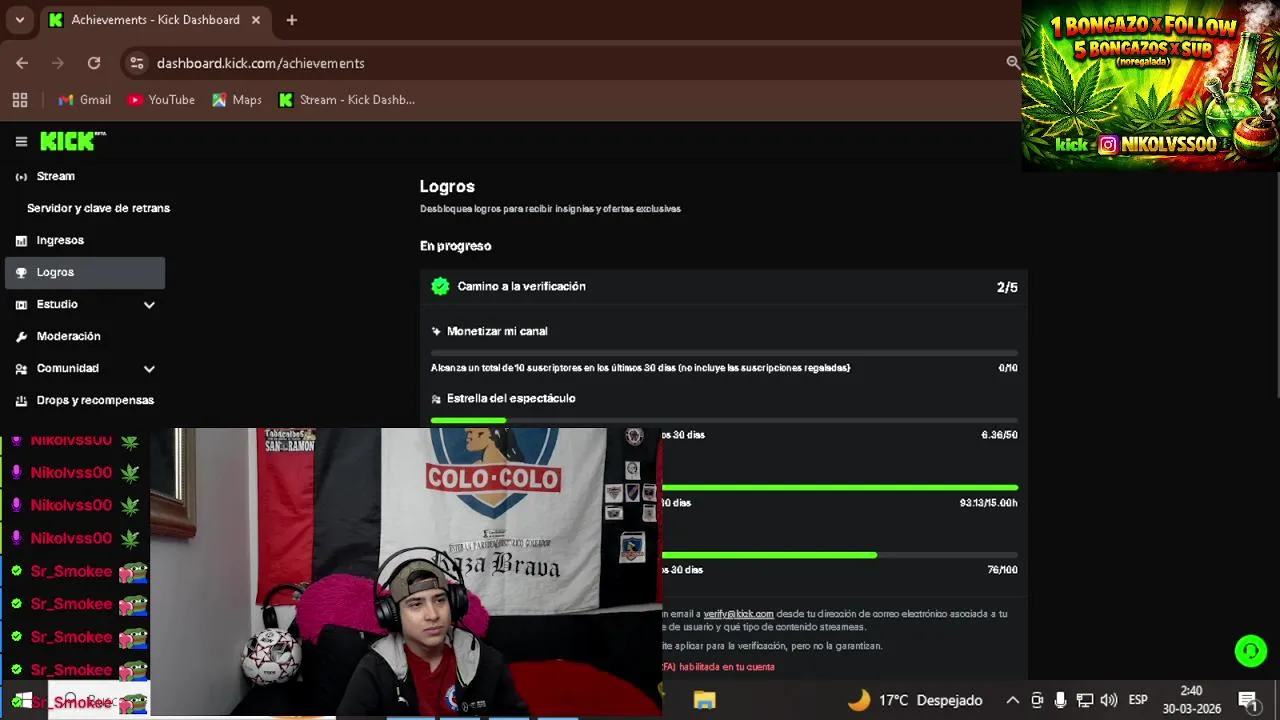Click the Estudio video icon

(x=21, y=305)
